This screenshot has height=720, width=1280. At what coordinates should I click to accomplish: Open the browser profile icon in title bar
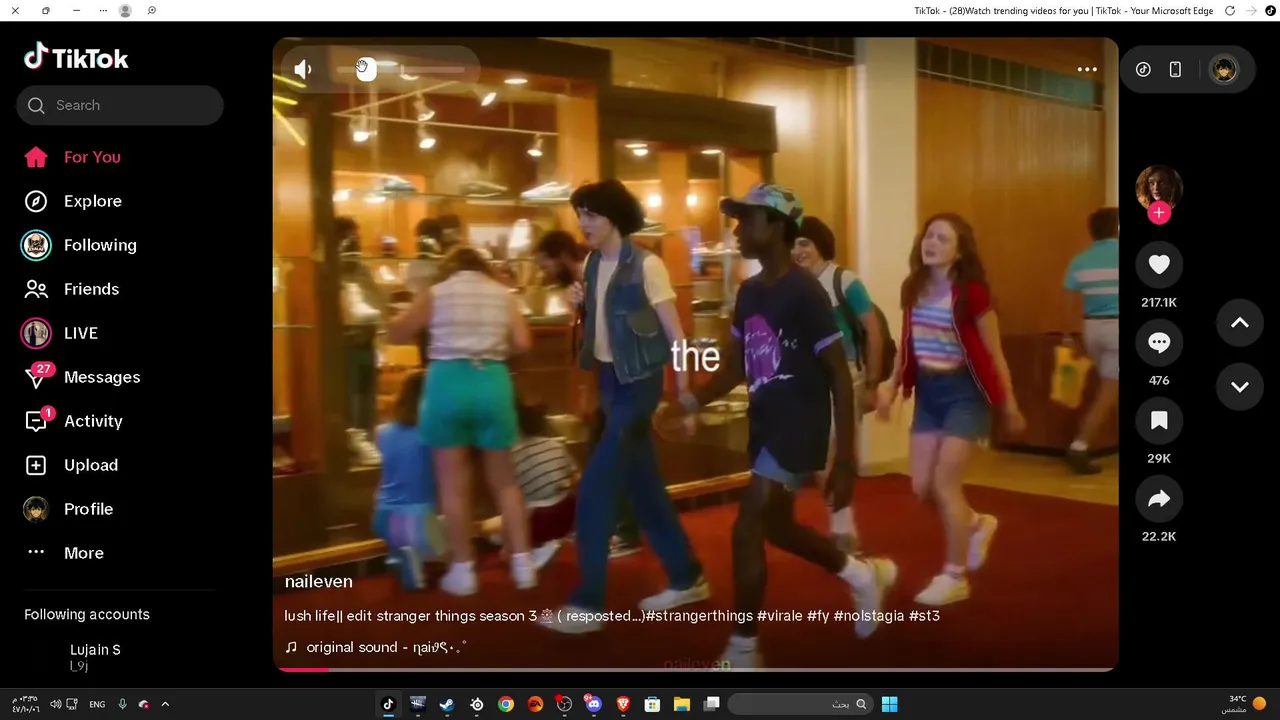[125, 10]
